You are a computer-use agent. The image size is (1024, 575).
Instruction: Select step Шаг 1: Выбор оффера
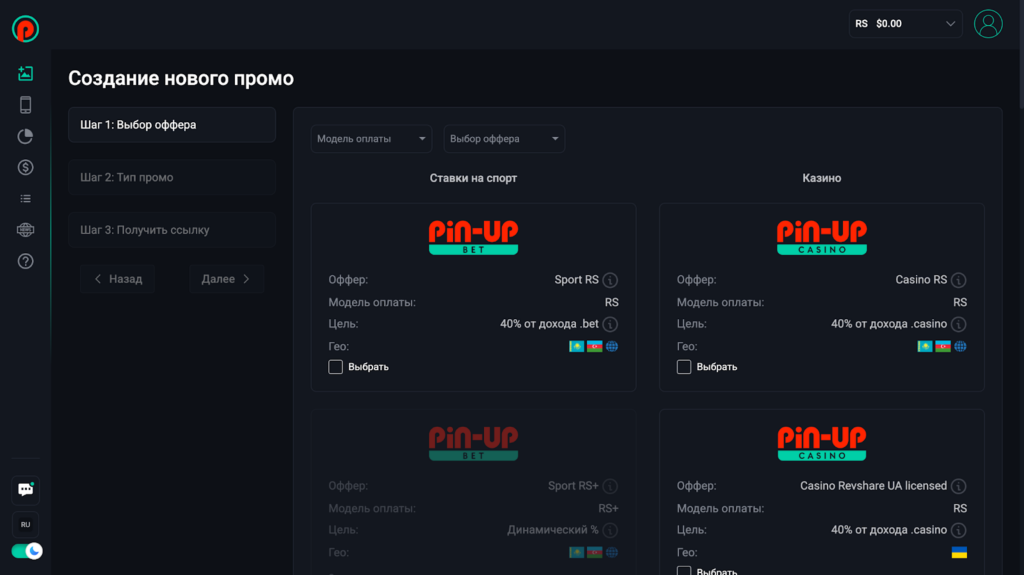coord(172,125)
